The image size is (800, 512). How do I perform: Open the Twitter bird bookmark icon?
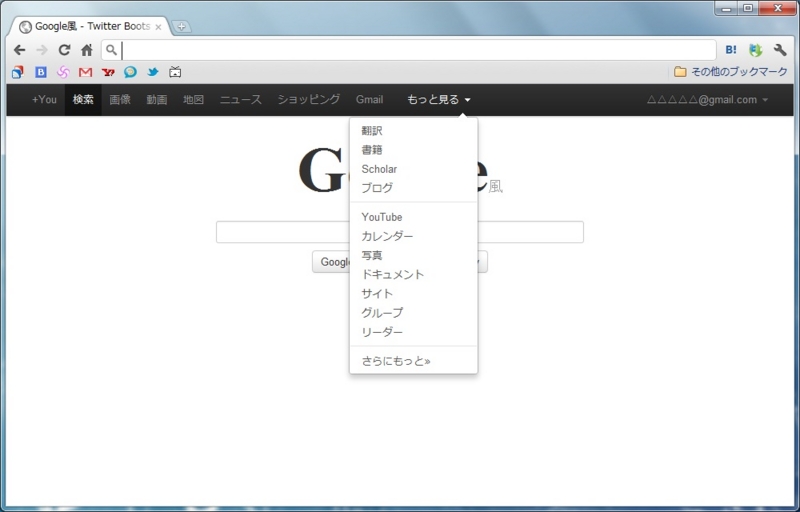point(153,72)
